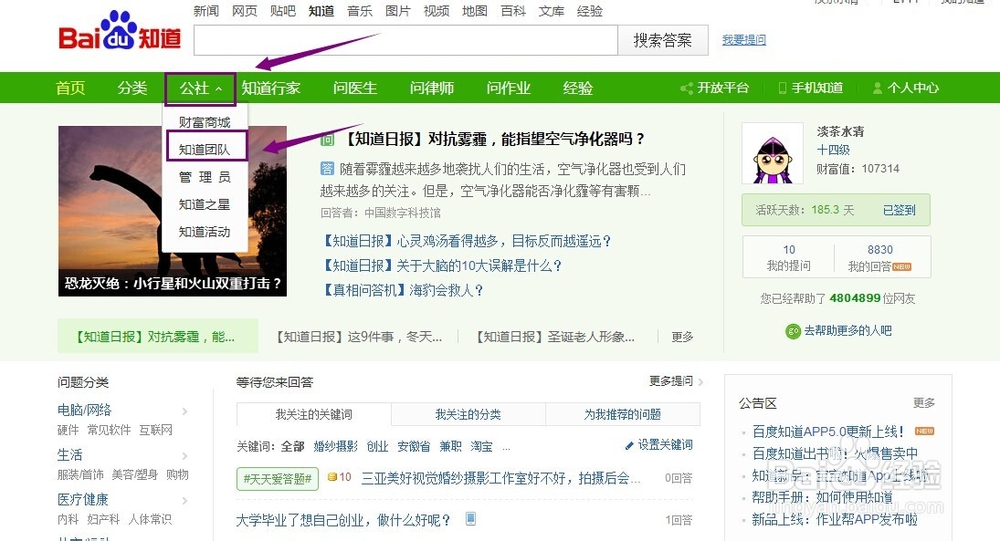The width and height of the screenshot is (1000, 541).
Task: Open 图片 in top links
Action: (x=398, y=11)
